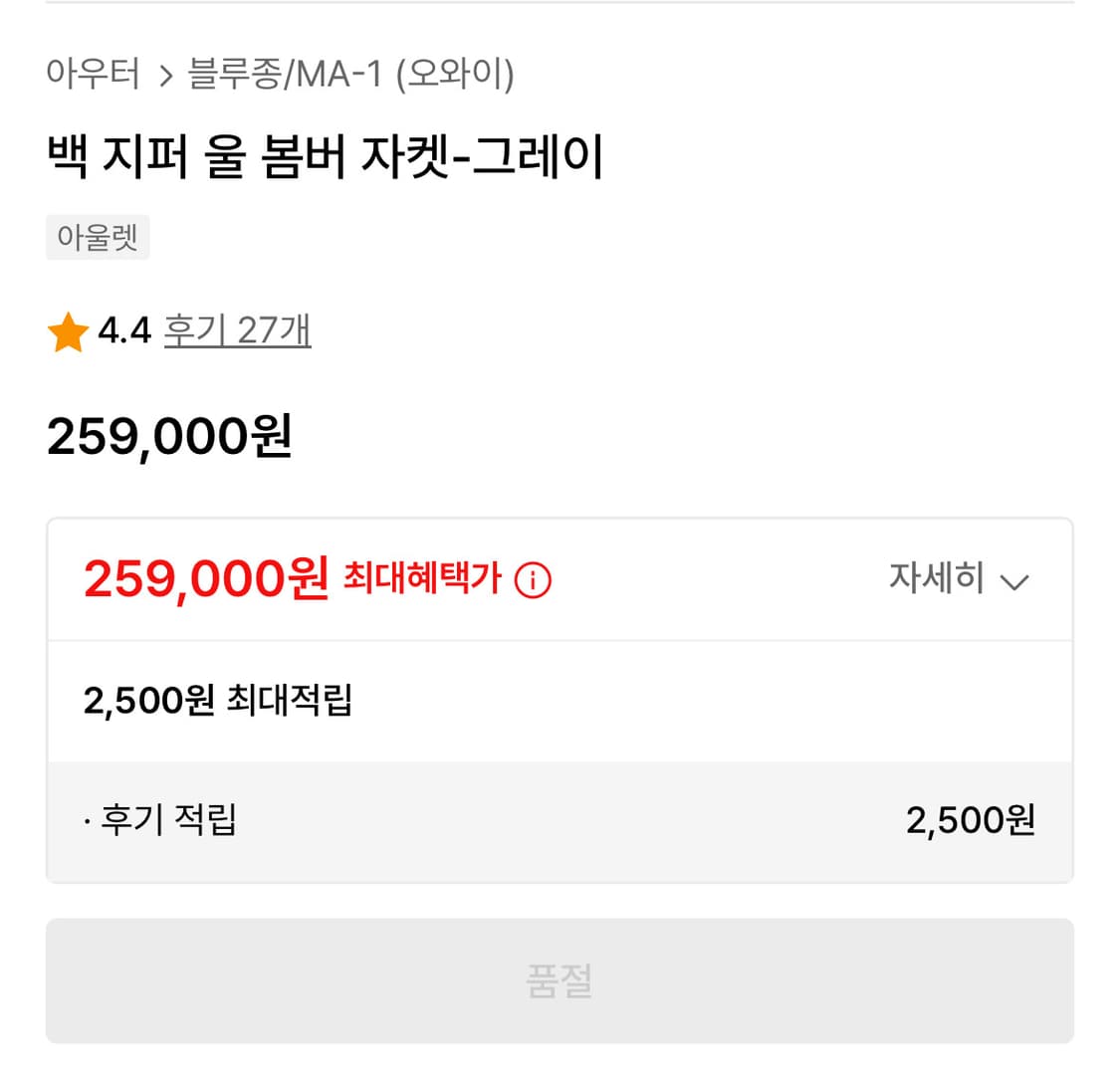
Task: Click the 2,500원 최대적립 line
Action: tap(218, 701)
